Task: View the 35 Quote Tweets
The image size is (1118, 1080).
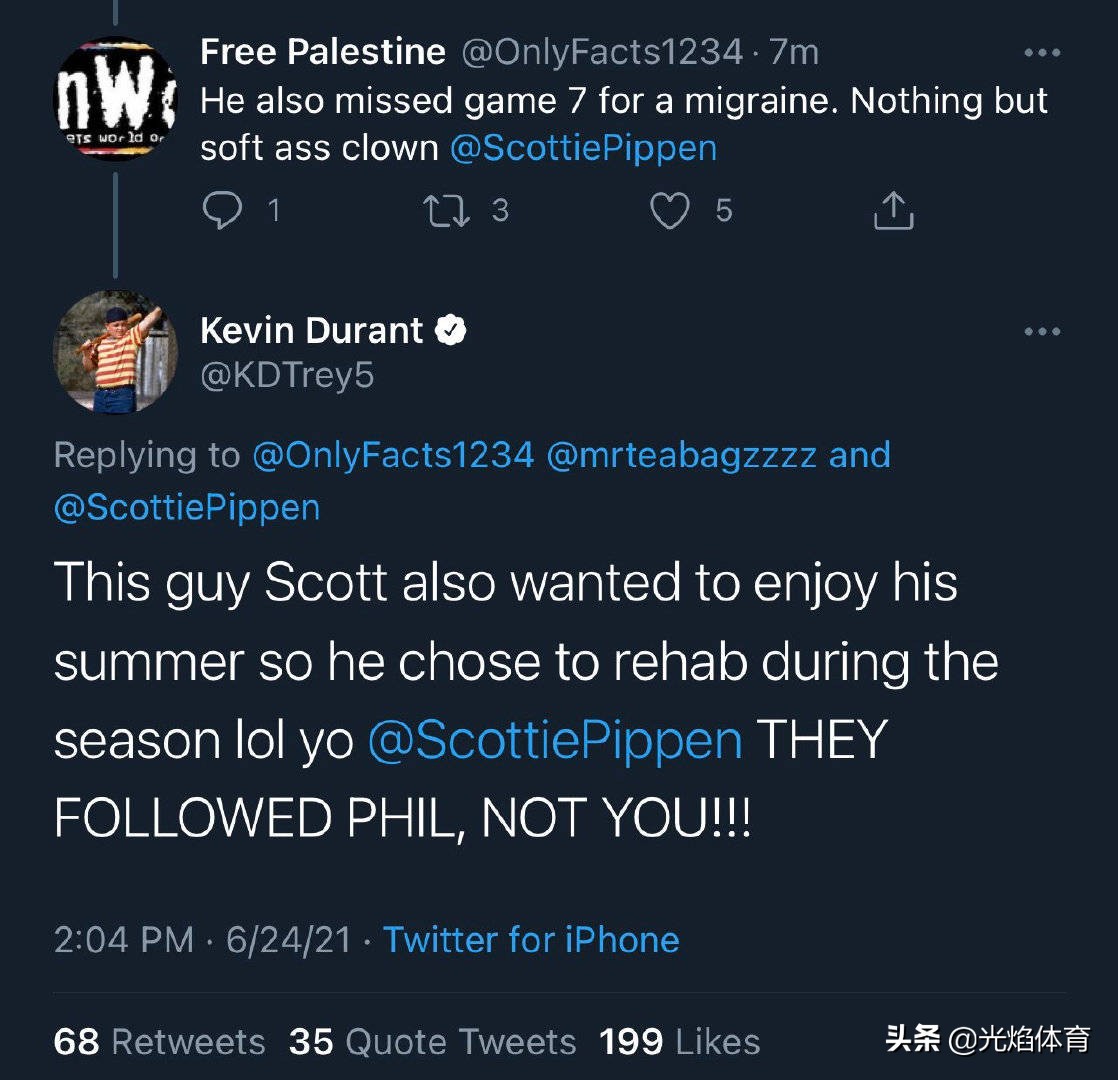Action: tap(432, 1042)
